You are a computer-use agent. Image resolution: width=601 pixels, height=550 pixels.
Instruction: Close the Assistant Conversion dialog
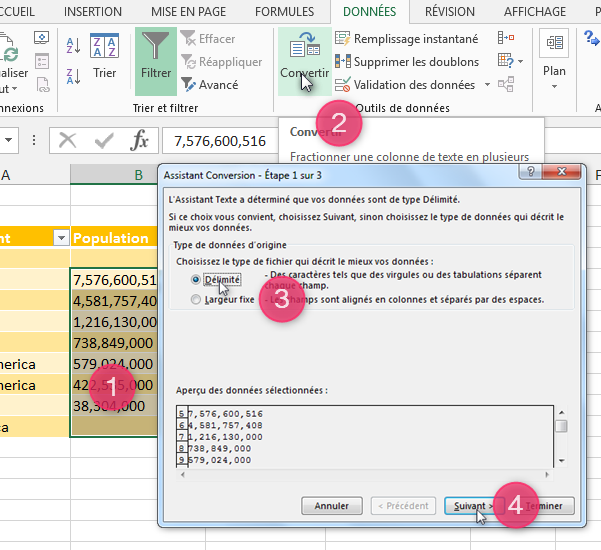[561, 171]
